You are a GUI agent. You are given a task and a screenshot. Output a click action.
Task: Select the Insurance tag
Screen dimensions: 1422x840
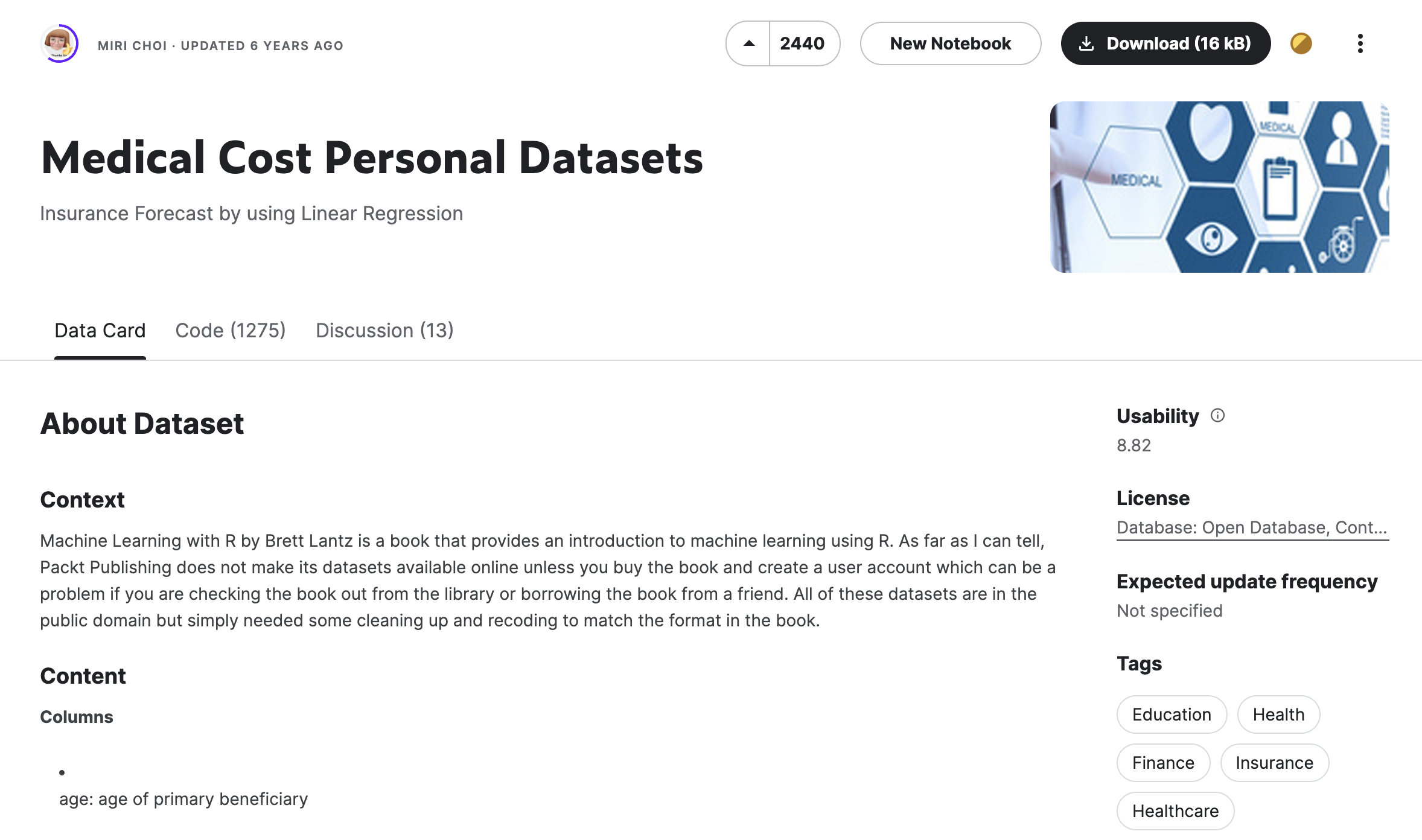coord(1274,763)
